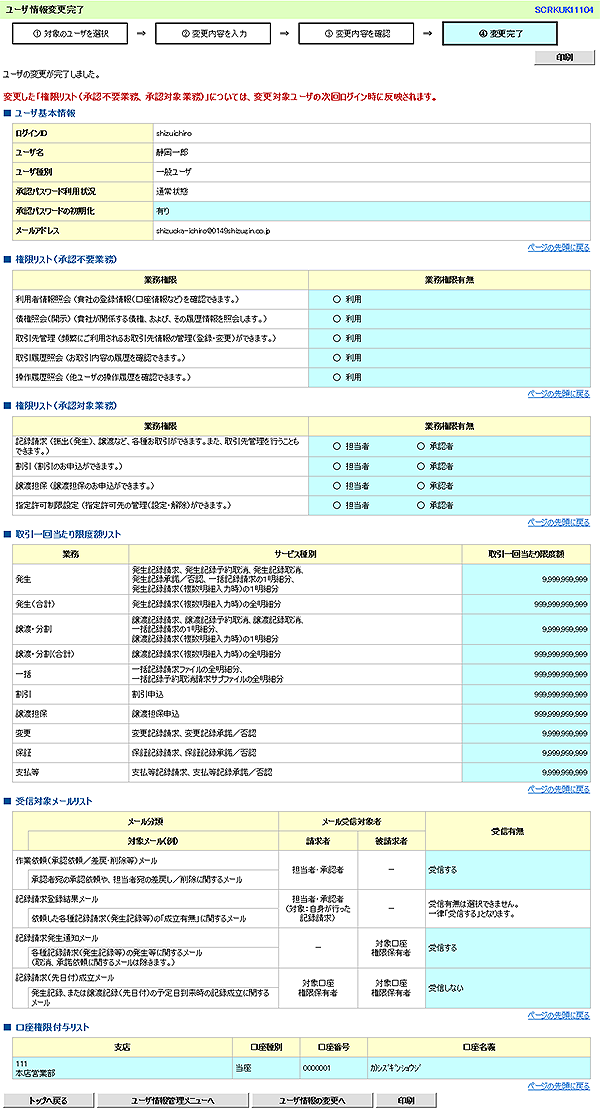Screen dimensions: 600x1114
Task: Click 通常状態 password status value
Action: (x=172, y=192)
